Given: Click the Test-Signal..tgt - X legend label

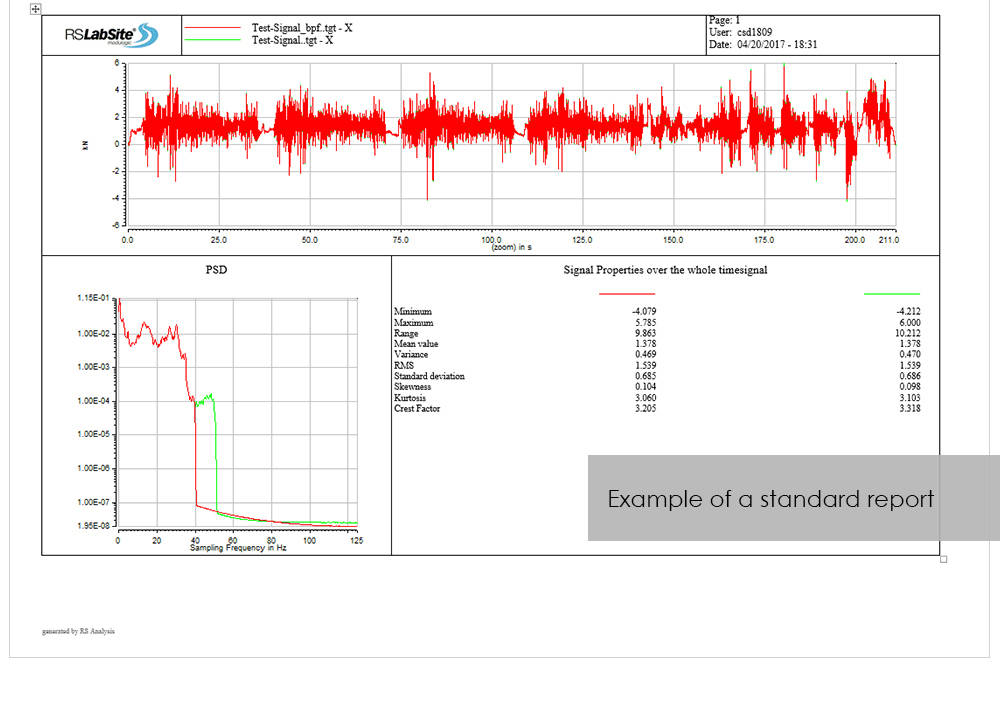Looking at the screenshot, I should (x=292, y=41).
